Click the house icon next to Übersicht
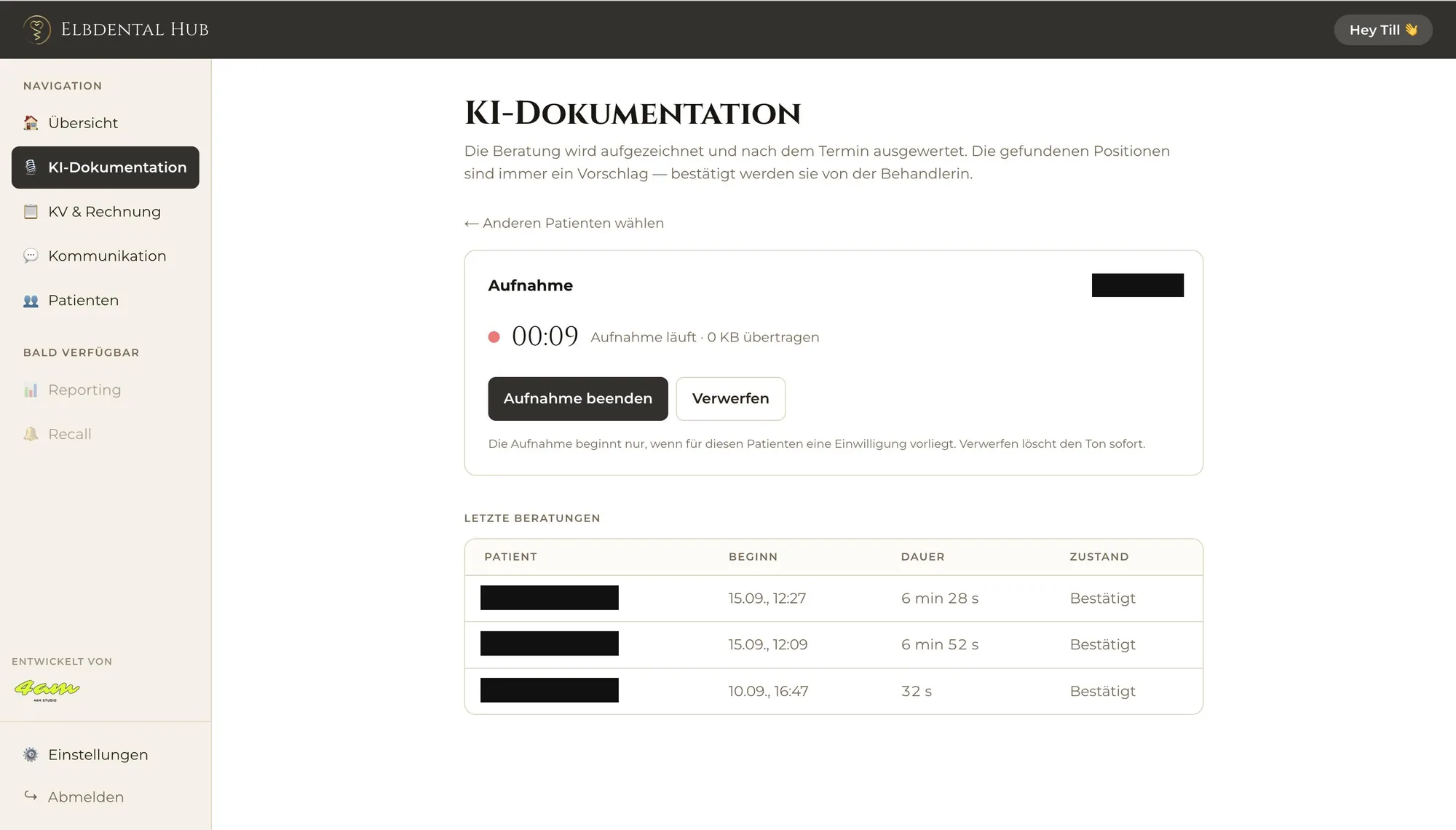 point(31,123)
